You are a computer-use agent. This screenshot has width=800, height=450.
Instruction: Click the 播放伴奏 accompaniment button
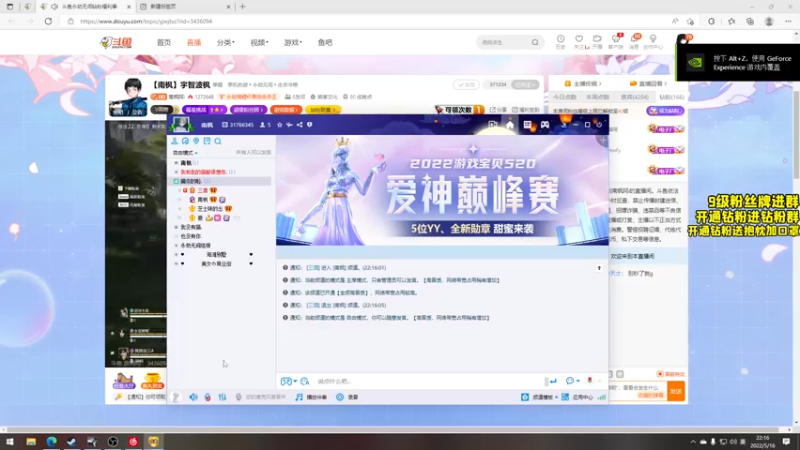(x=311, y=397)
